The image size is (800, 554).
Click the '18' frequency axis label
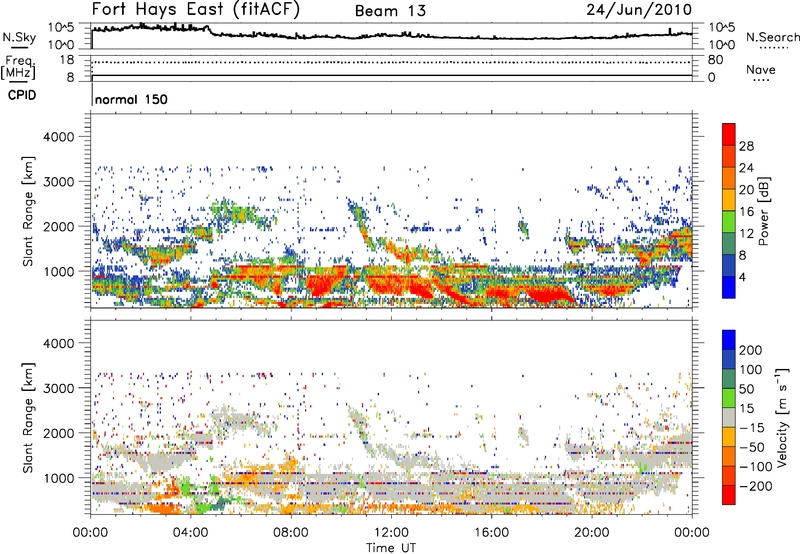[x=66, y=60]
